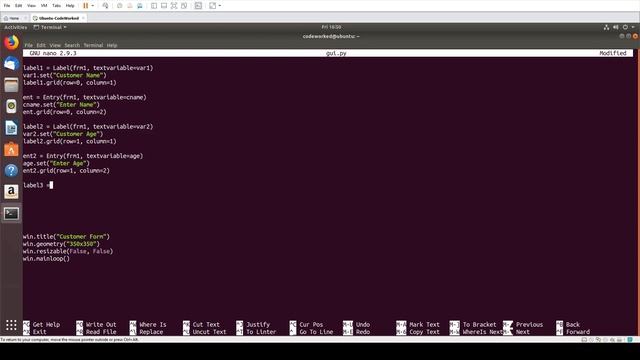Show Applications grid button
Screen dimensions: 640x360
click(11, 325)
